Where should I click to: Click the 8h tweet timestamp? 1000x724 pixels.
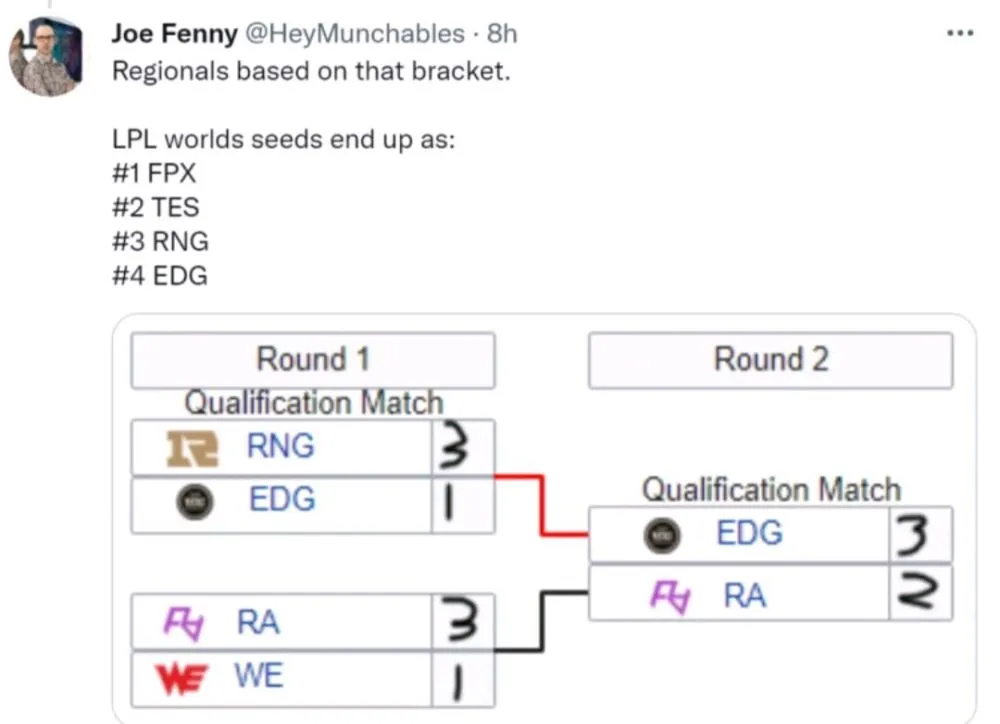pyautogui.click(x=502, y=34)
